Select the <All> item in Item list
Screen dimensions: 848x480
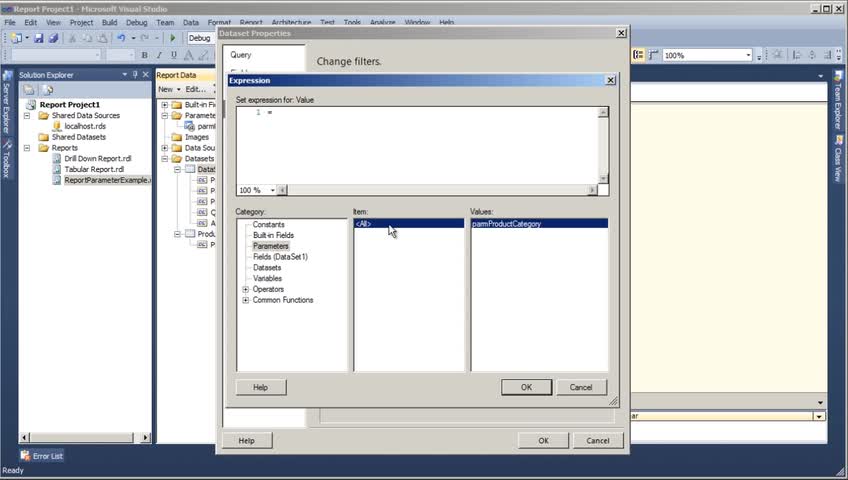pyautogui.click(x=409, y=223)
